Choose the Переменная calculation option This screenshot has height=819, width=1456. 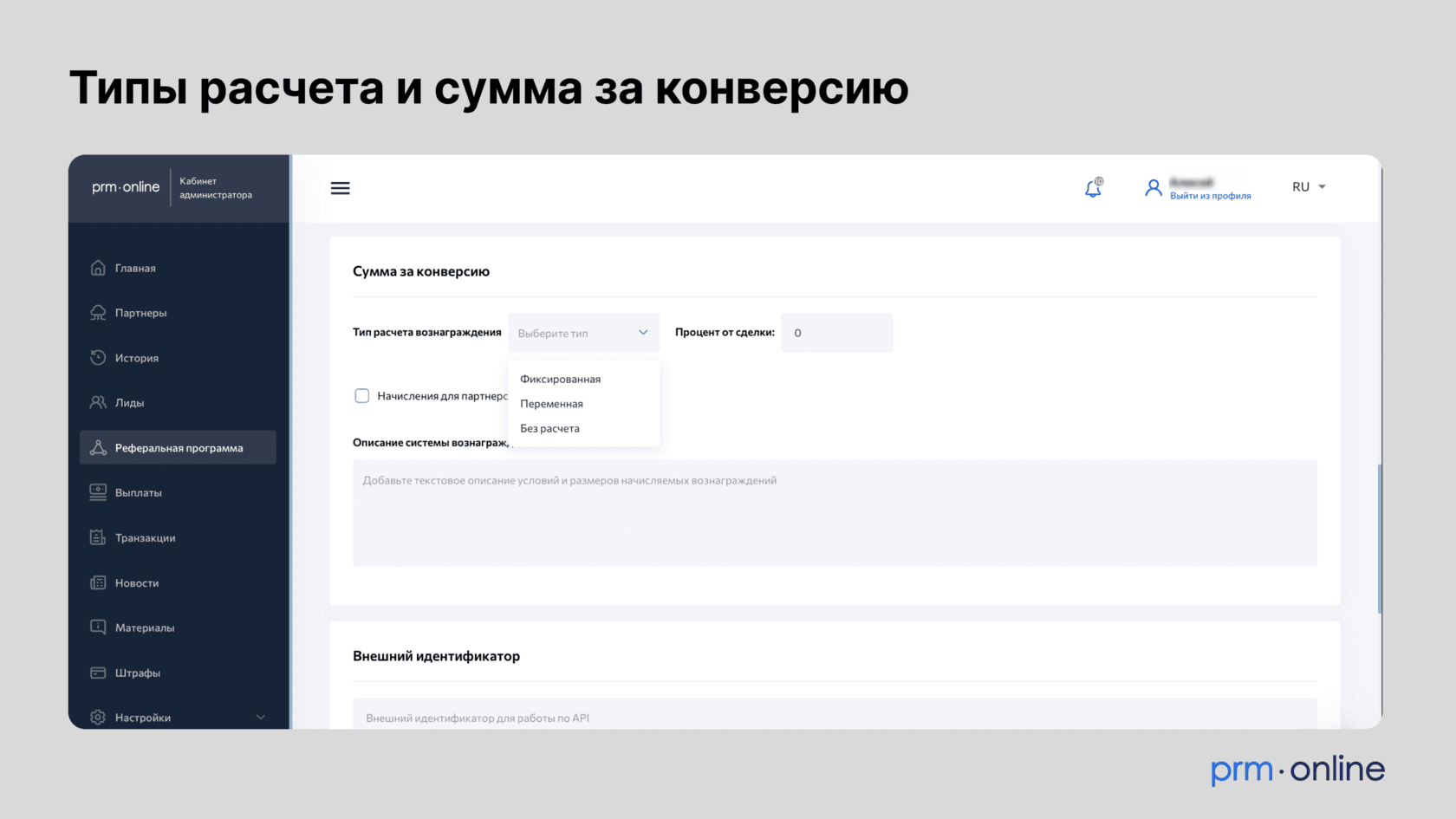(x=551, y=404)
